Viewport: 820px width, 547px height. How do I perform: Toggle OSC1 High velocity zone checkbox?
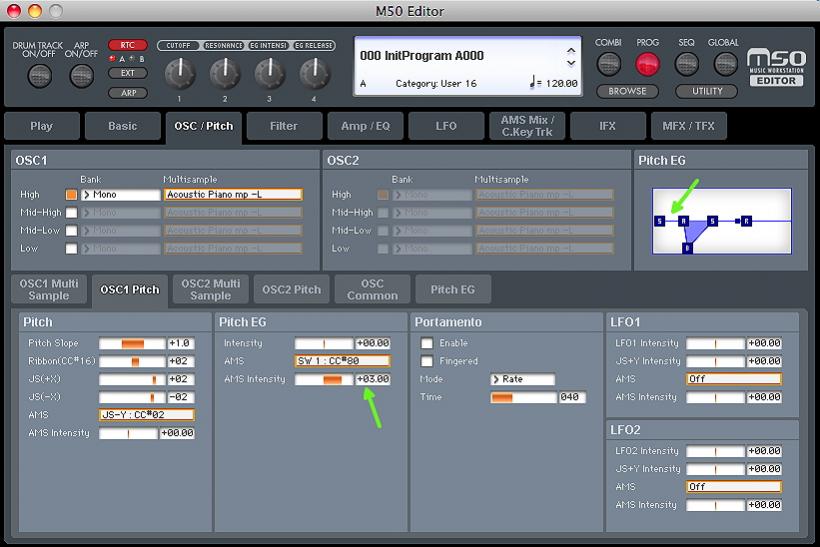pyautogui.click(x=72, y=195)
